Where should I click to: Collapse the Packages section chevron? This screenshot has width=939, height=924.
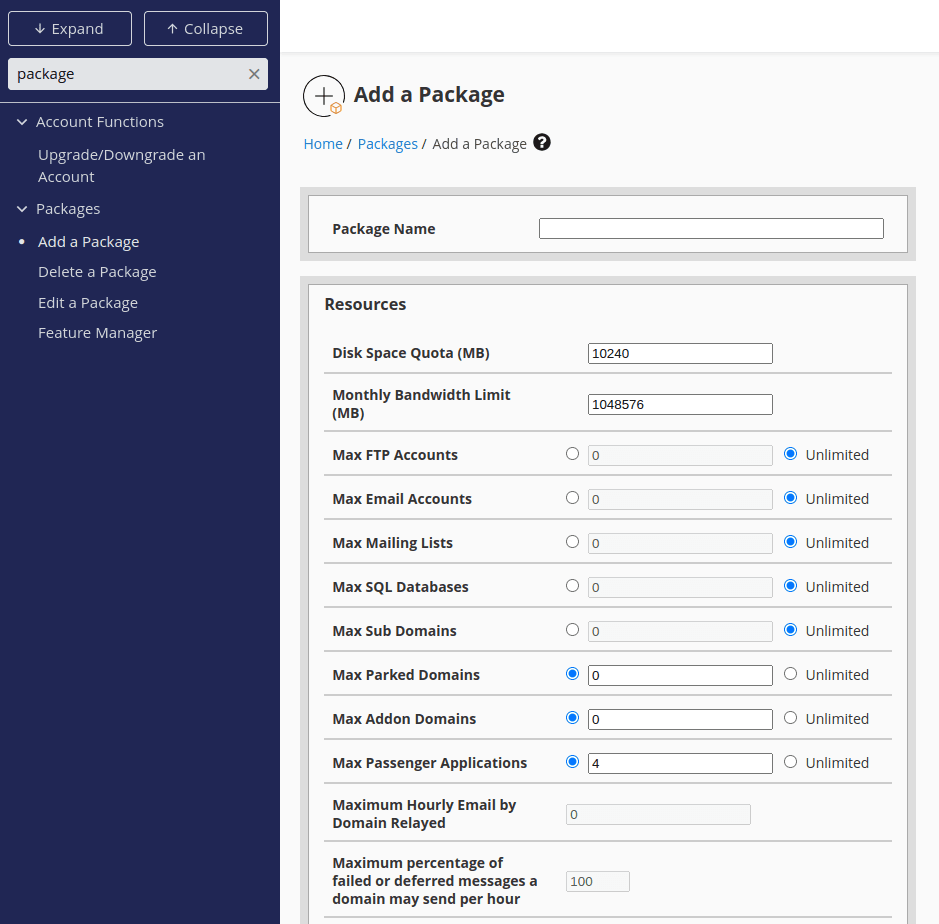(x=22, y=209)
